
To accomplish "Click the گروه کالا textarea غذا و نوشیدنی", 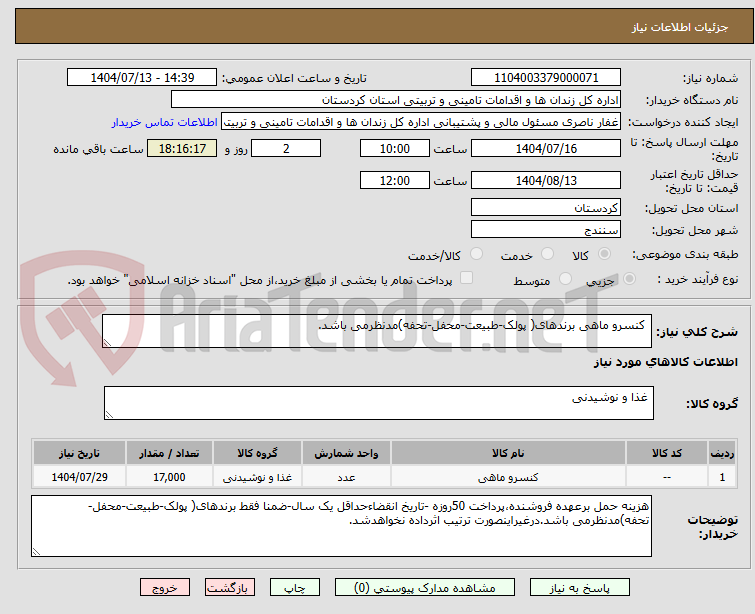I will [x=378, y=403].
